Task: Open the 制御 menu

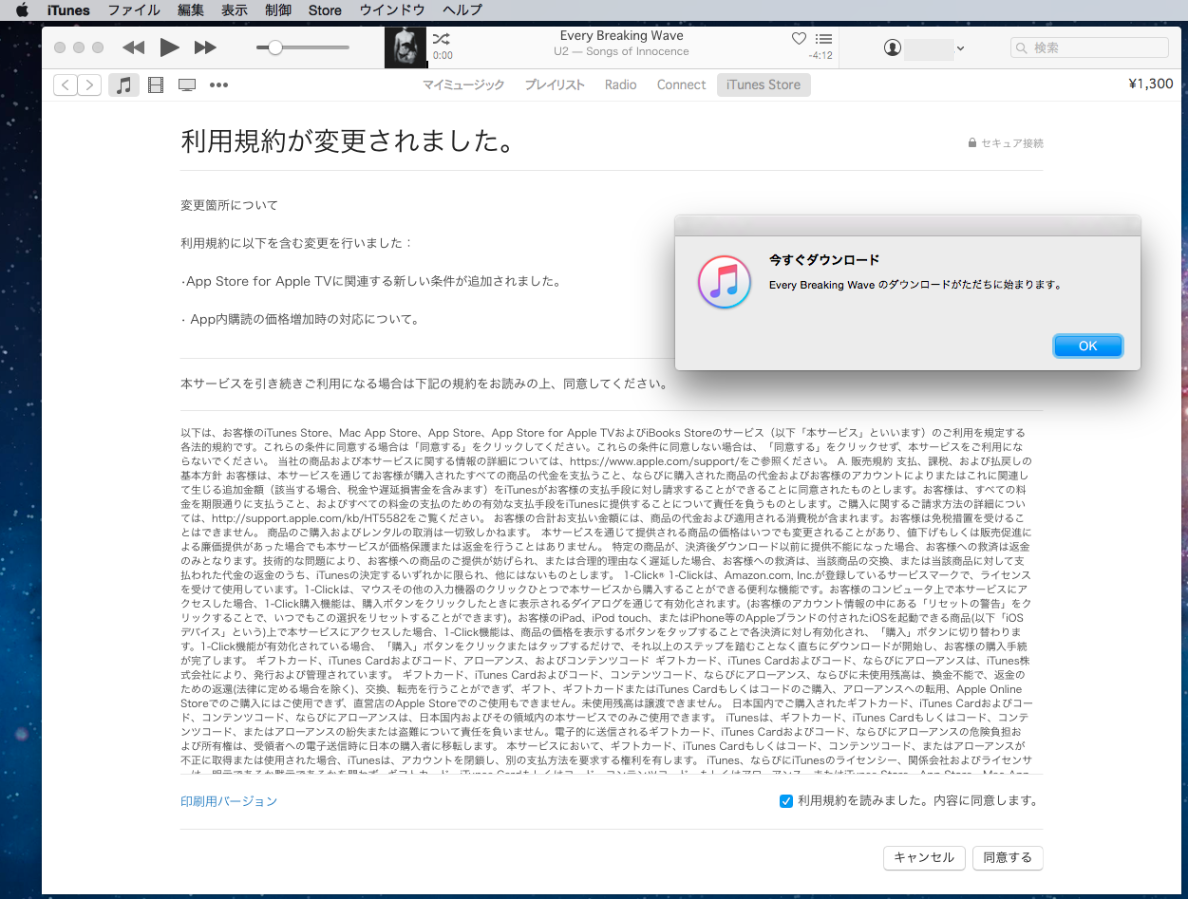Action: 278,10
